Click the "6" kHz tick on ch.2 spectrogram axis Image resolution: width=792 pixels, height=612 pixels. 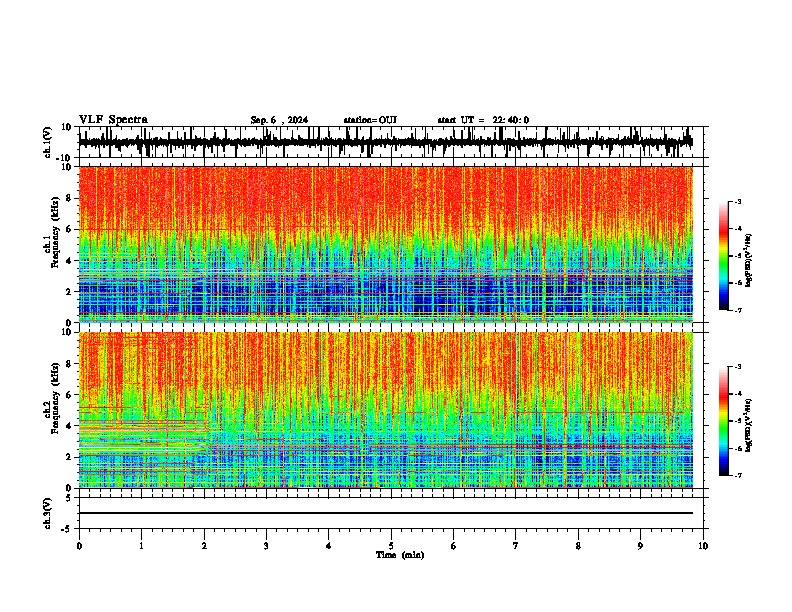coord(69,394)
